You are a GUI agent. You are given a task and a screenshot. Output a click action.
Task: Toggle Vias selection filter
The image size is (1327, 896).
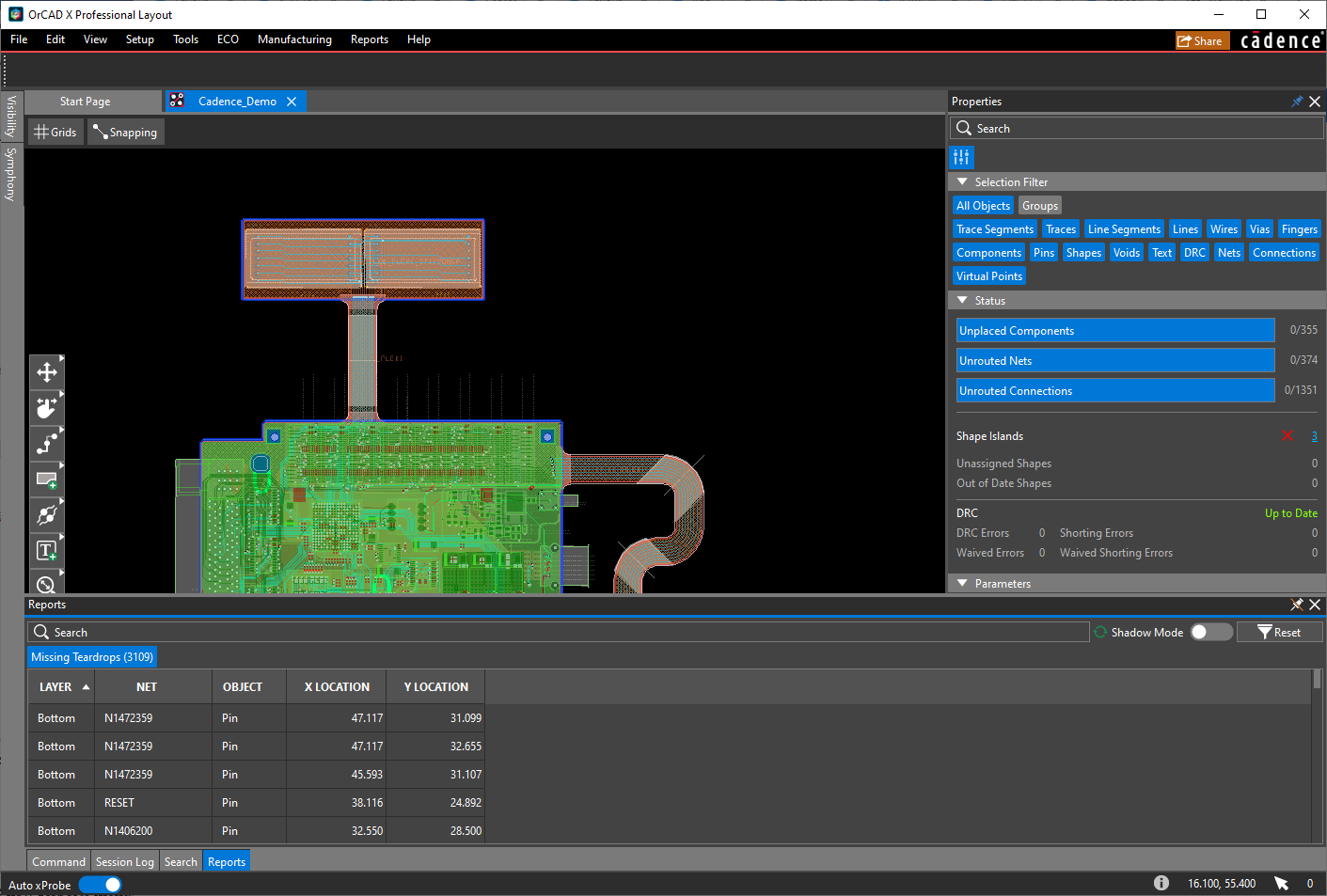[x=1259, y=229]
